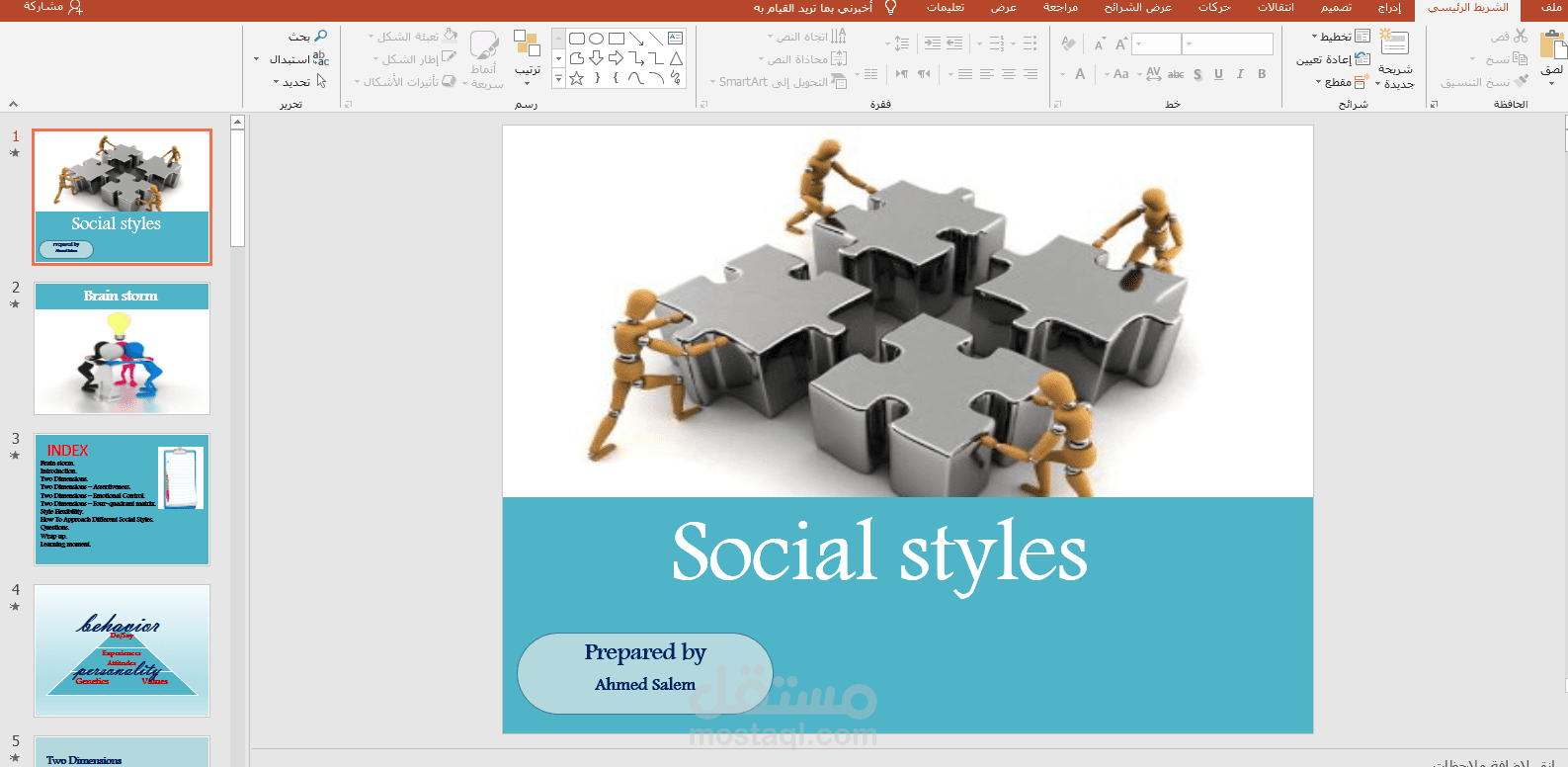Open Shape Fill (تعبئة الشكل) color menu
1568x767 pixels.
coord(413,37)
